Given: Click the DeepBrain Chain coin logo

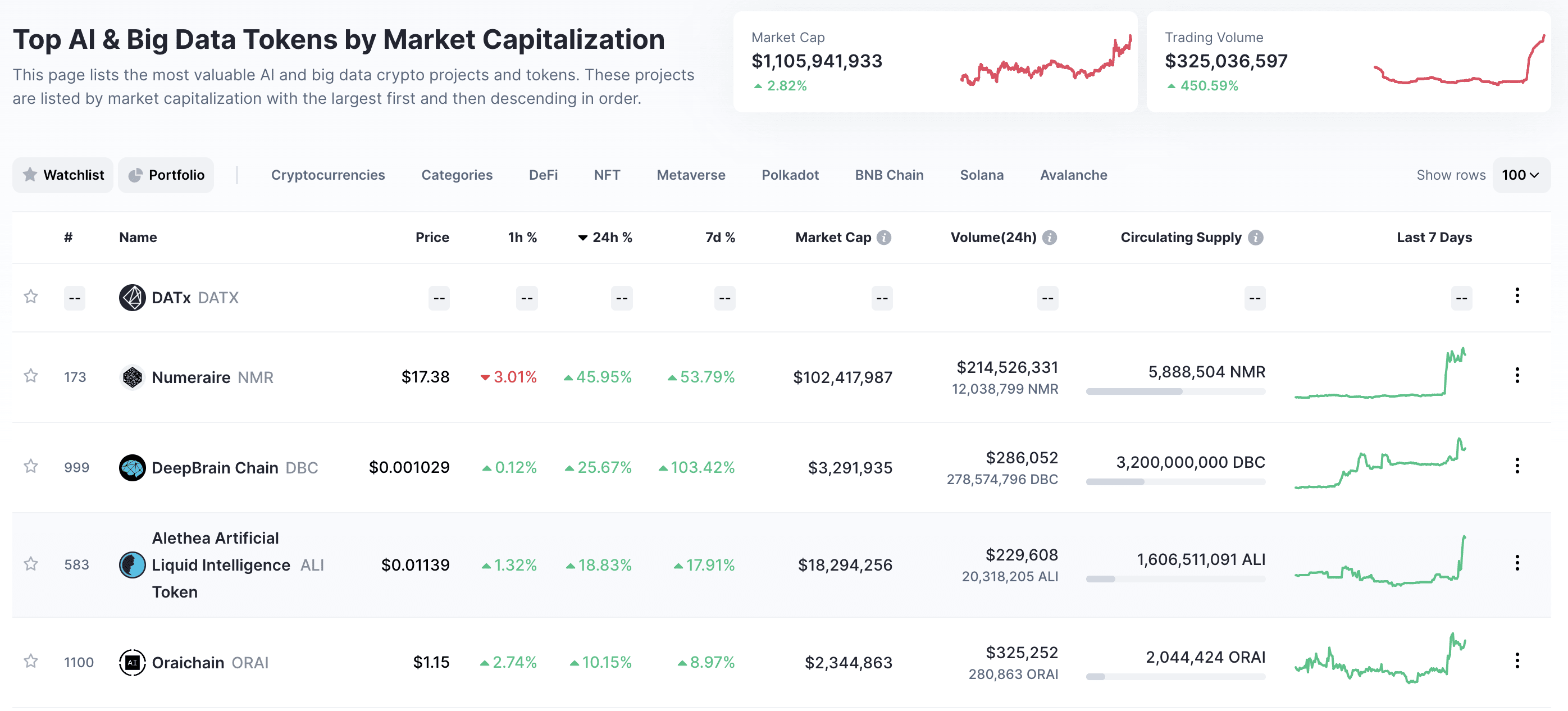Looking at the screenshot, I should tap(132, 468).
